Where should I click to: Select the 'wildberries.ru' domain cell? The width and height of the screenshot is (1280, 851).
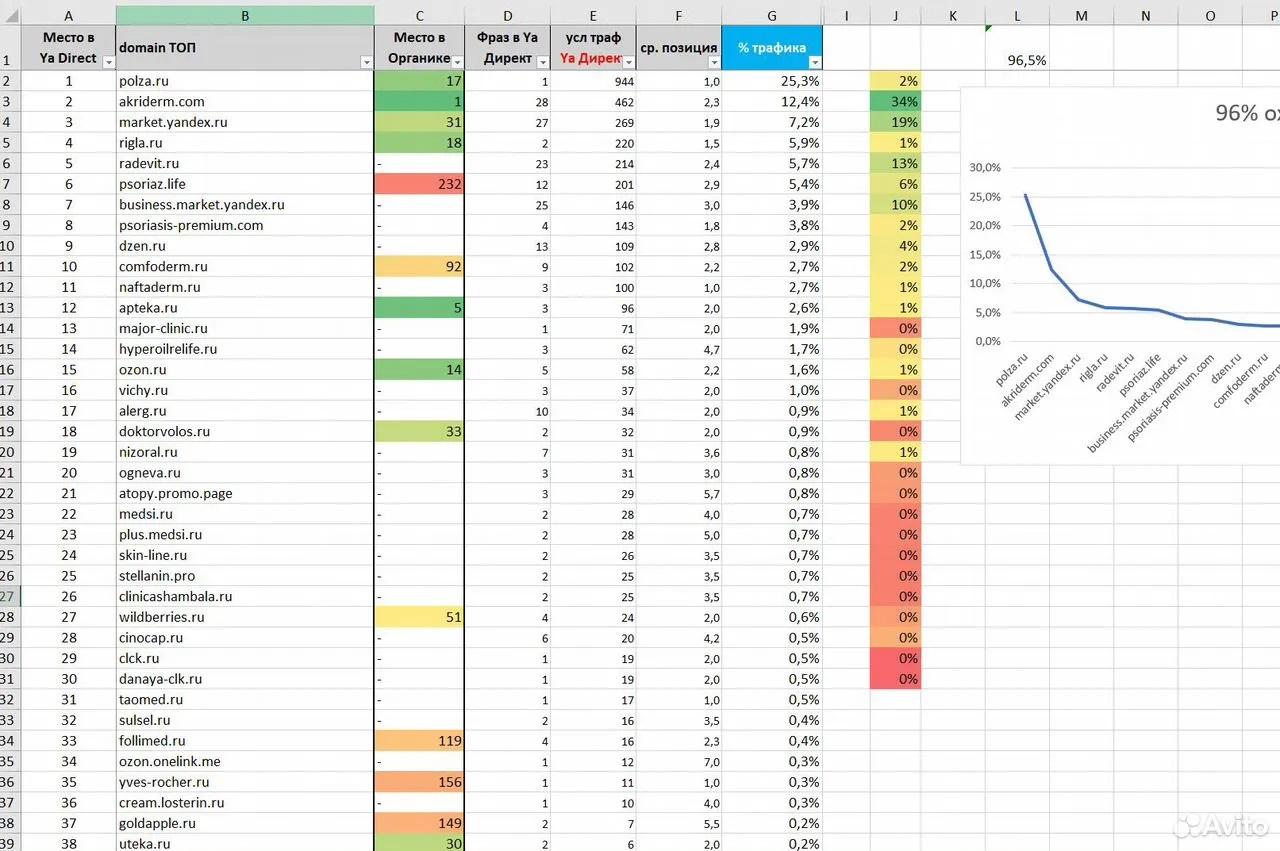[x=245, y=617]
